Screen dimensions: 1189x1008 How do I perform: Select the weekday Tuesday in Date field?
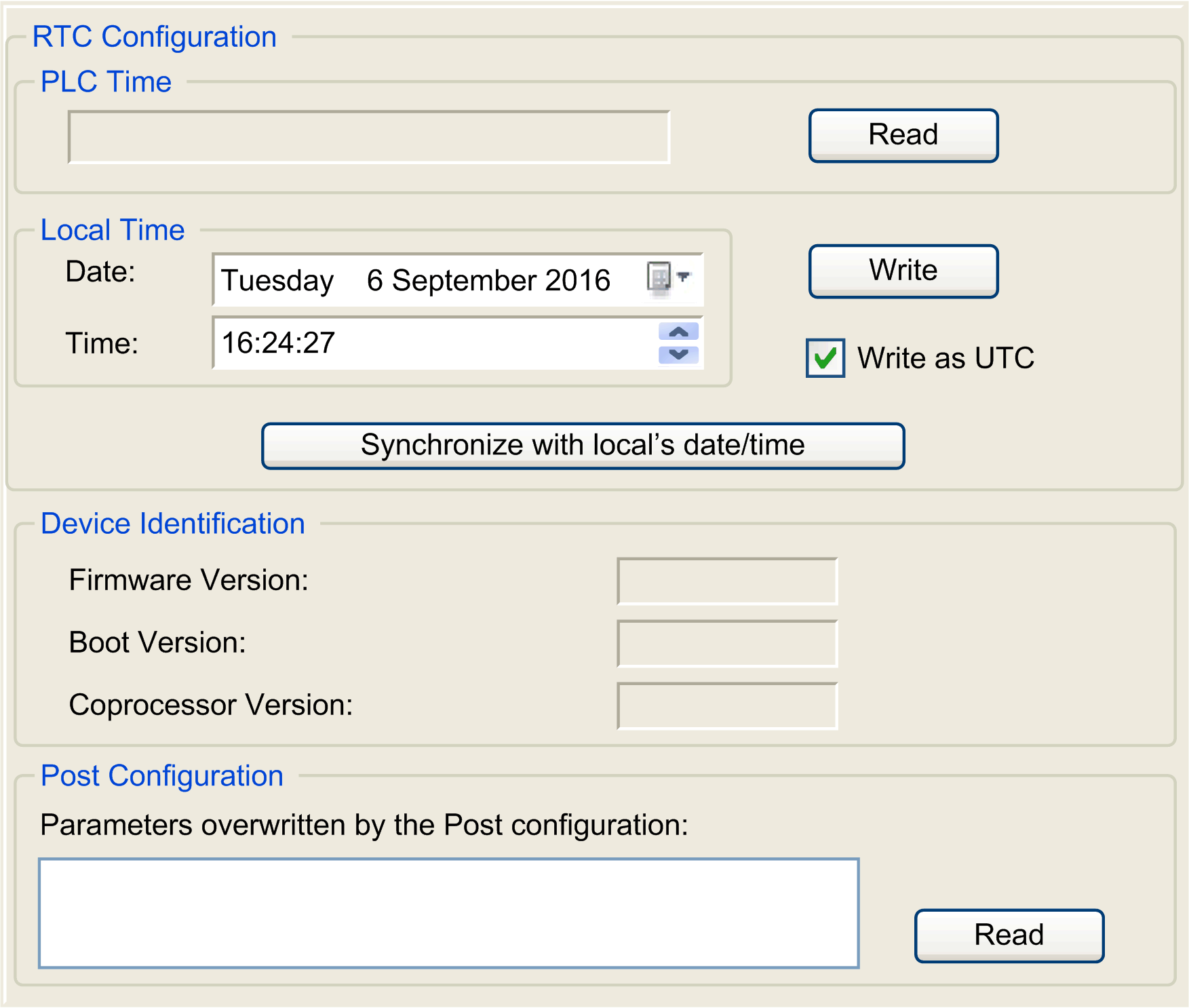coord(277,281)
